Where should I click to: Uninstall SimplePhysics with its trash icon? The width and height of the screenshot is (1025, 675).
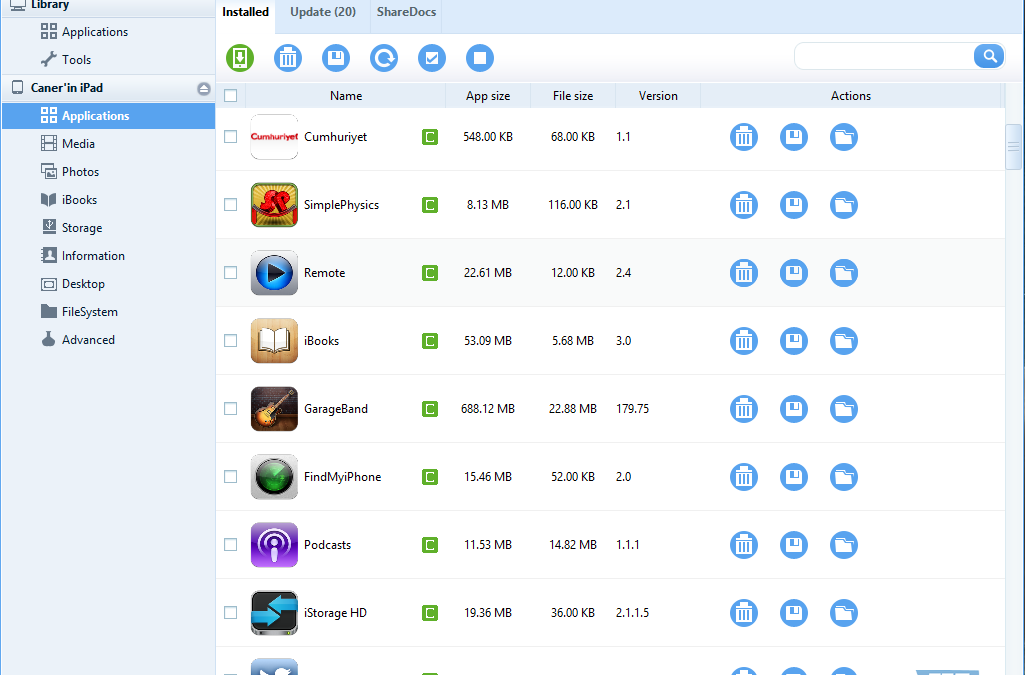click(x=744, y=205)
